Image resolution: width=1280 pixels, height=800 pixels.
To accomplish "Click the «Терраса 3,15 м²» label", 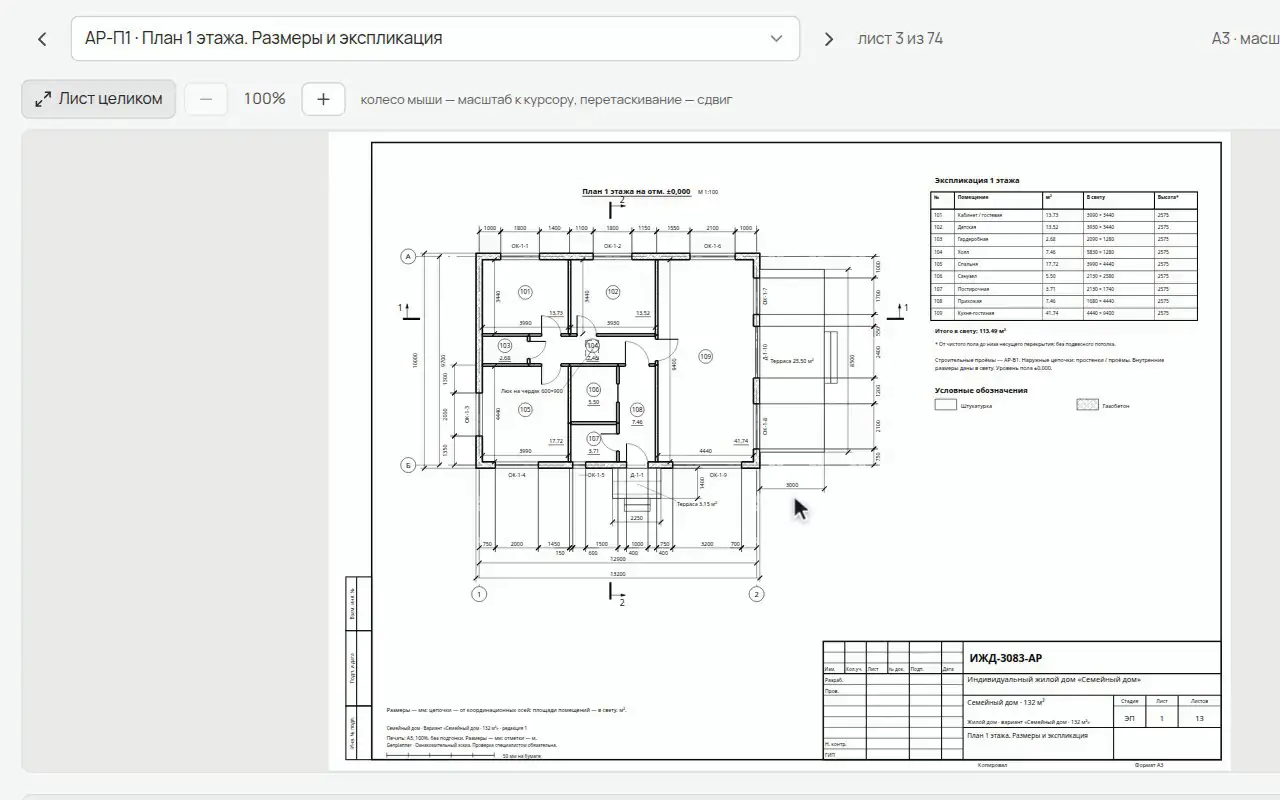I will coord(696,504).
